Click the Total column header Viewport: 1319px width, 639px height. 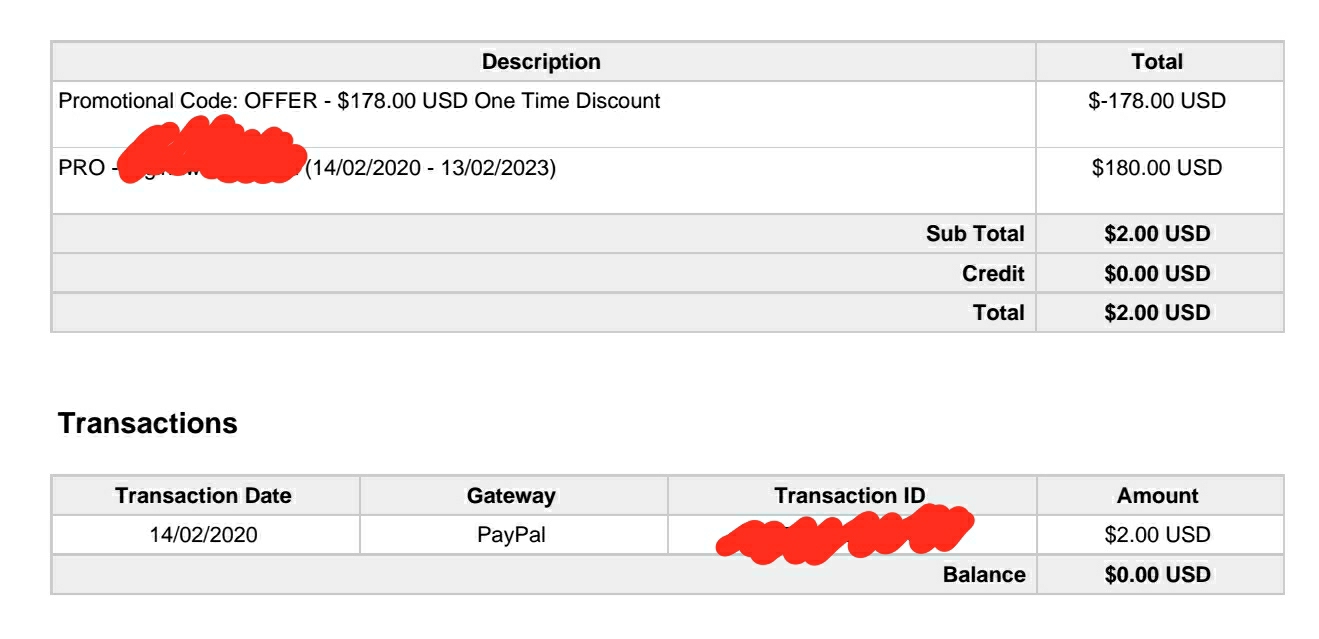pos(1157,62)
